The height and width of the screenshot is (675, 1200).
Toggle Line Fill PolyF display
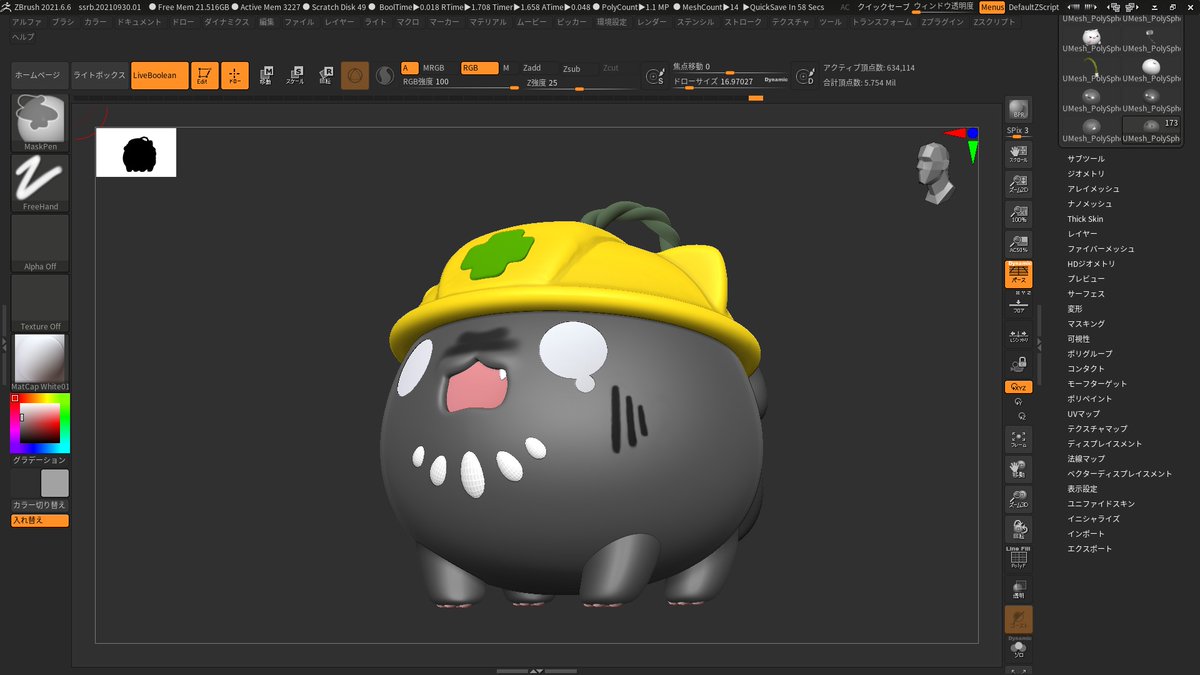tap(1018, 558)
